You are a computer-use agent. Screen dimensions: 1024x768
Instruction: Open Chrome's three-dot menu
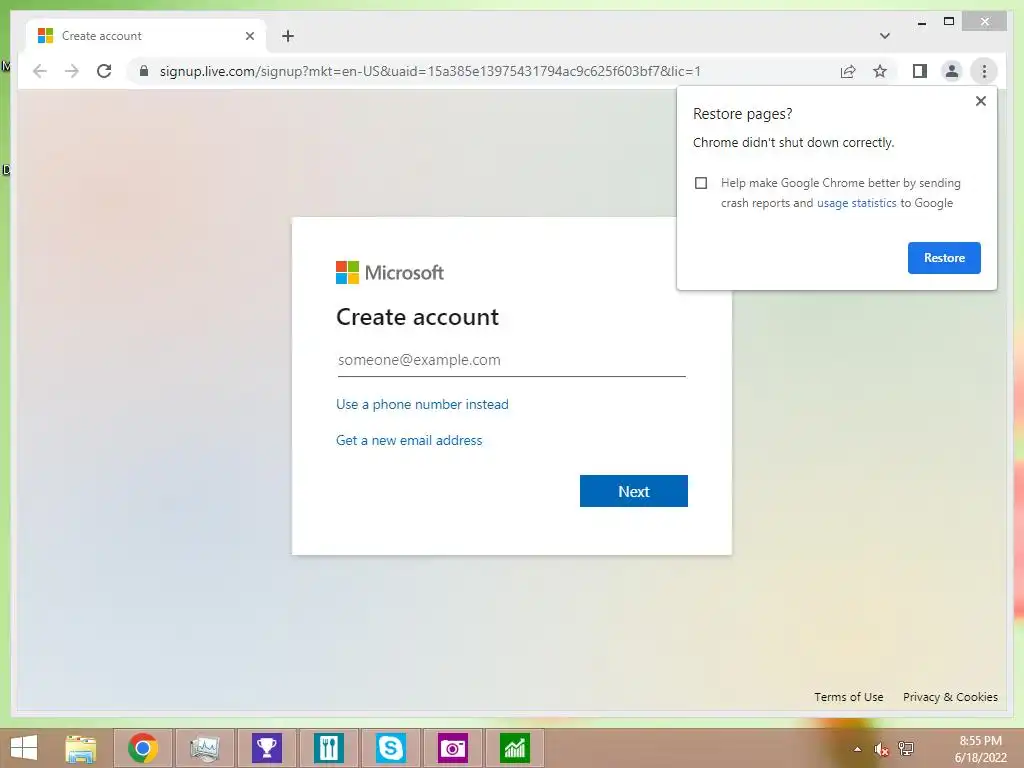[x=984, y=71]
